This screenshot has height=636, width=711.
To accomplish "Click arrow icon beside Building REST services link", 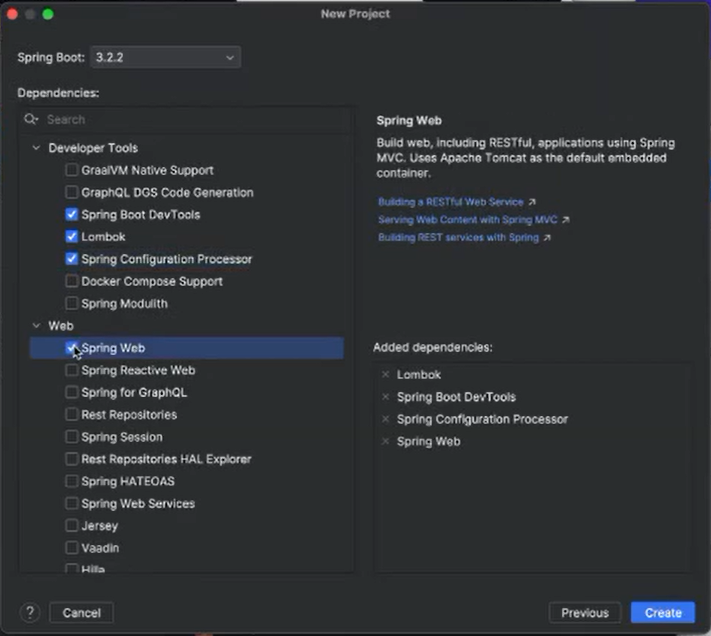I will (547, 238).
